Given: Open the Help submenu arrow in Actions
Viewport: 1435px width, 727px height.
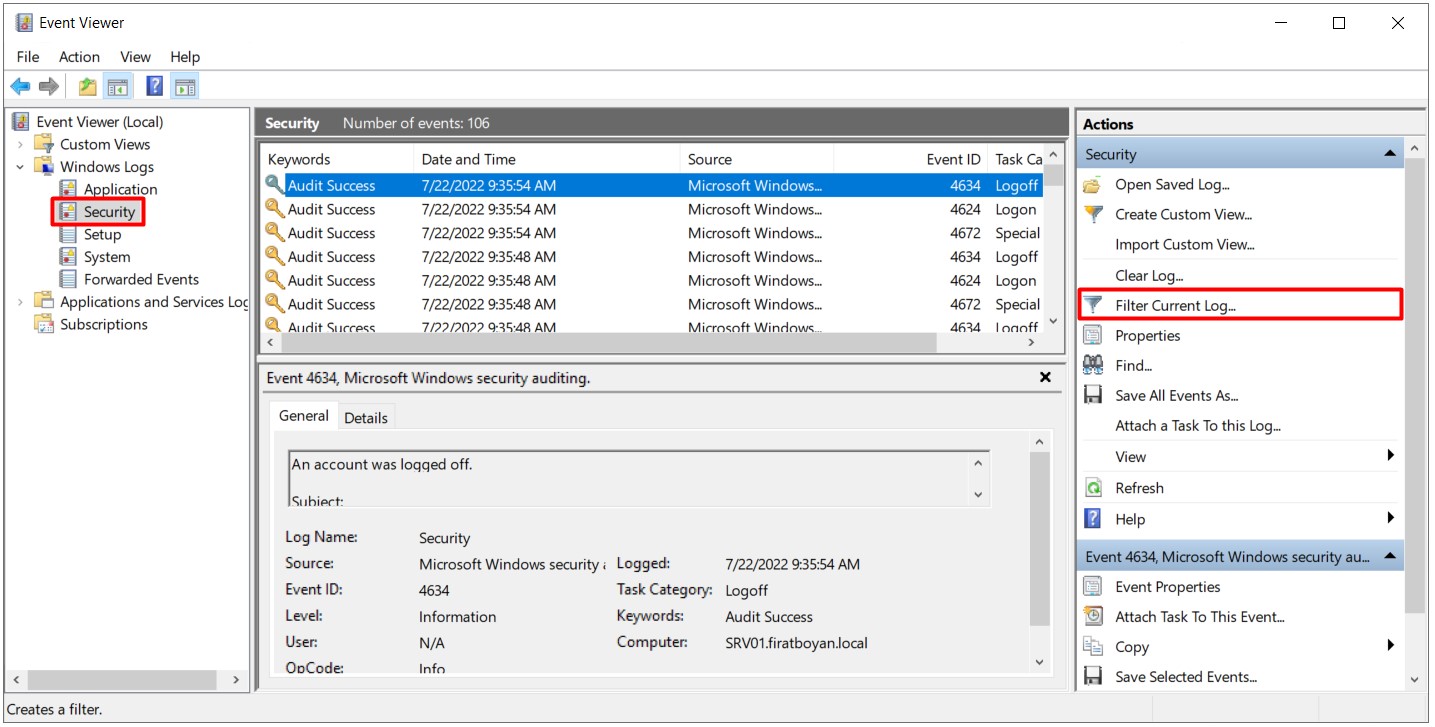Looking at the screenshot, I should (x=1390, y=518).
